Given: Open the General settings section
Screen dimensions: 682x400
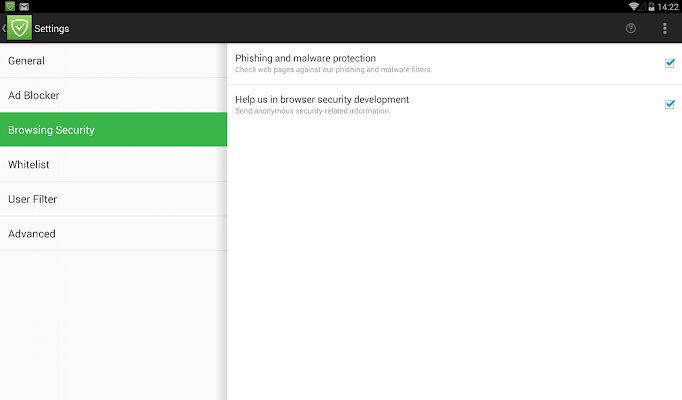Looking at the screenshot, I should point(113,61).
